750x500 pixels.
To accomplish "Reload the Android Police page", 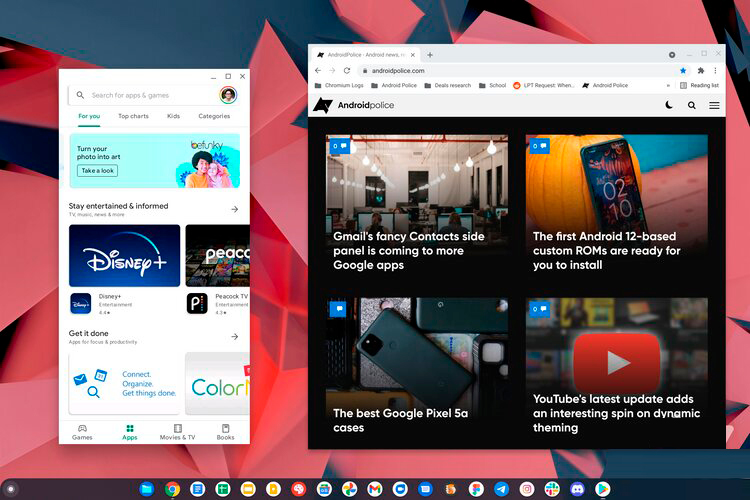I will coord(347,70).
